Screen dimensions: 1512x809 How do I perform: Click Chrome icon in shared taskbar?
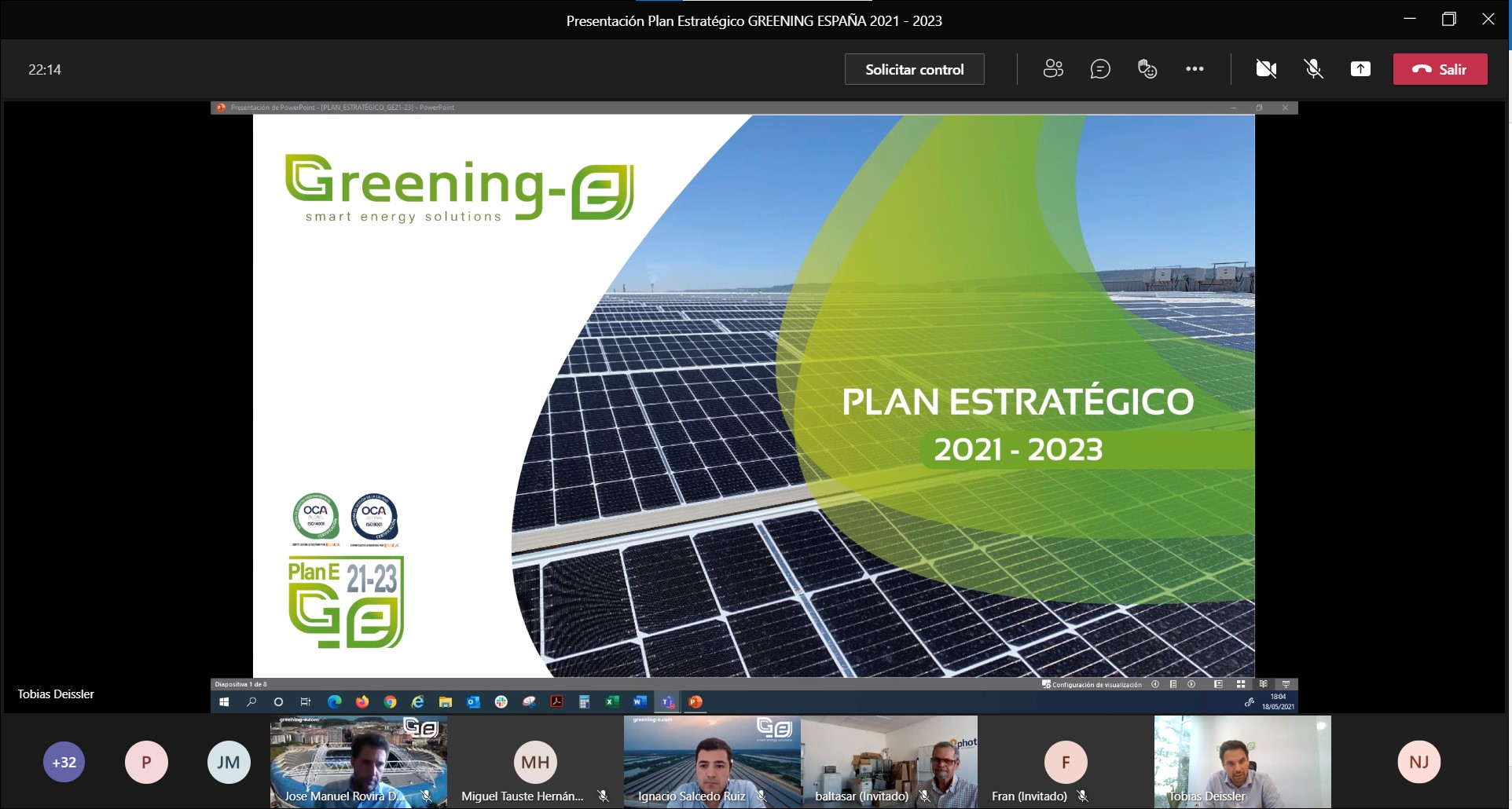coord(391,702)
